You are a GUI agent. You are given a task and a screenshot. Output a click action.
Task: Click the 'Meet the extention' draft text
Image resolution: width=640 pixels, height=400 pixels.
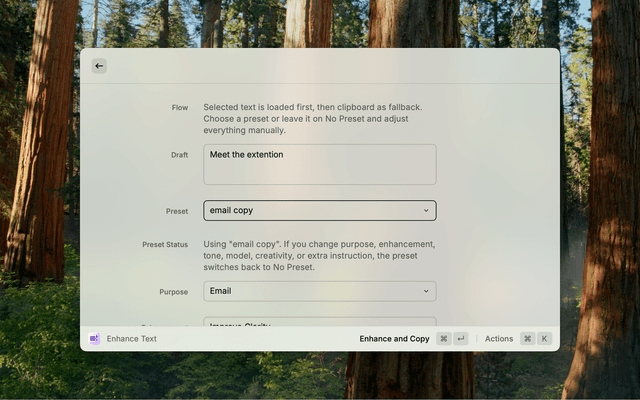(247, 155)
